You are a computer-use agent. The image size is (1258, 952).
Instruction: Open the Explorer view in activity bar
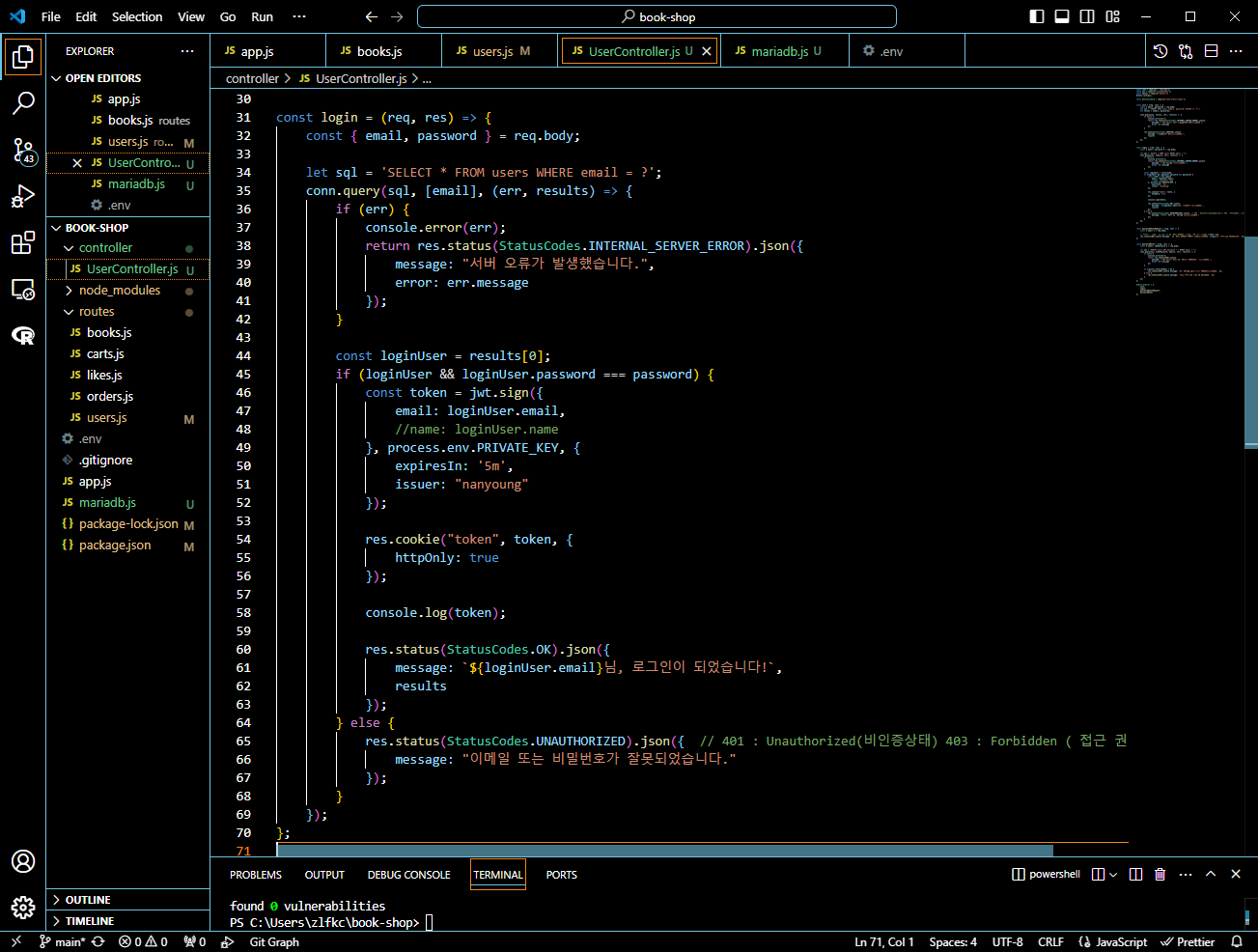[x=23, y=57]
